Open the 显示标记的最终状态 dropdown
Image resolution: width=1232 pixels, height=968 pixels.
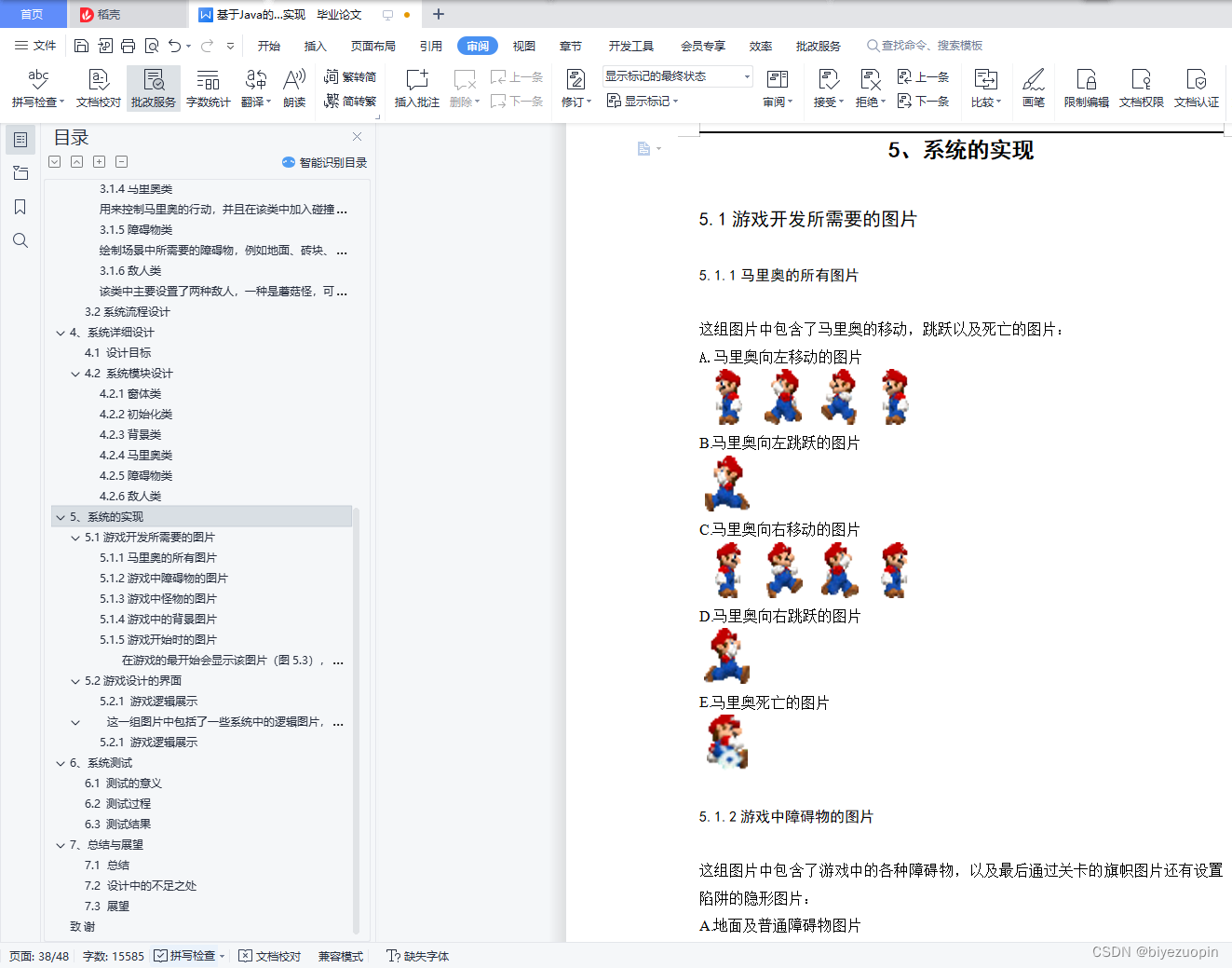coord(677,76)
